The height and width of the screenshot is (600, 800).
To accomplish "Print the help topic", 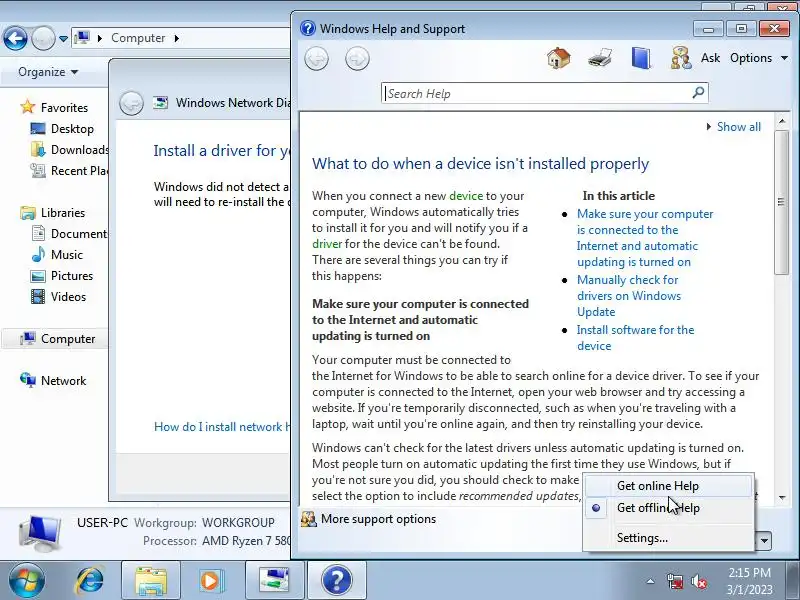I will click(x=599, y=58).
